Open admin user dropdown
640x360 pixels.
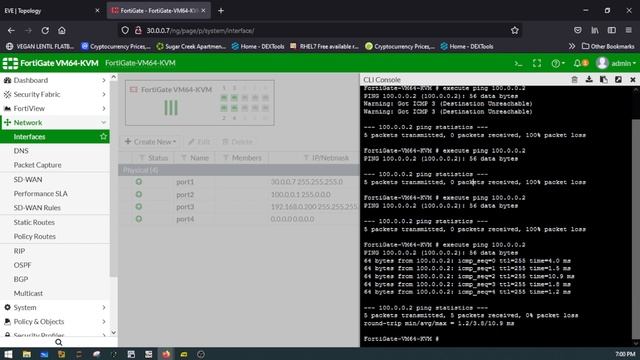(x=616, y=63)
